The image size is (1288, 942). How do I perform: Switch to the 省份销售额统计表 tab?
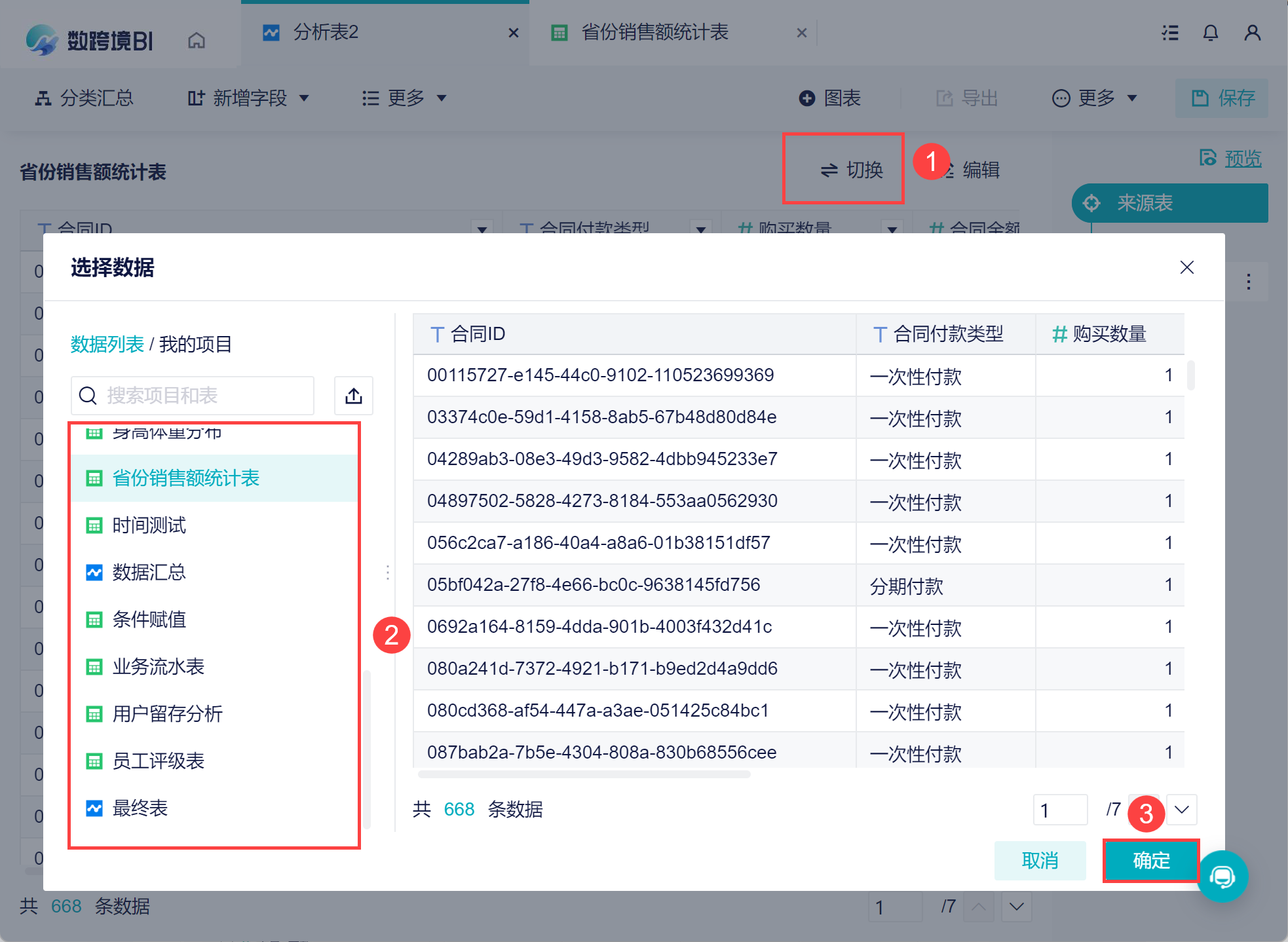654,32
